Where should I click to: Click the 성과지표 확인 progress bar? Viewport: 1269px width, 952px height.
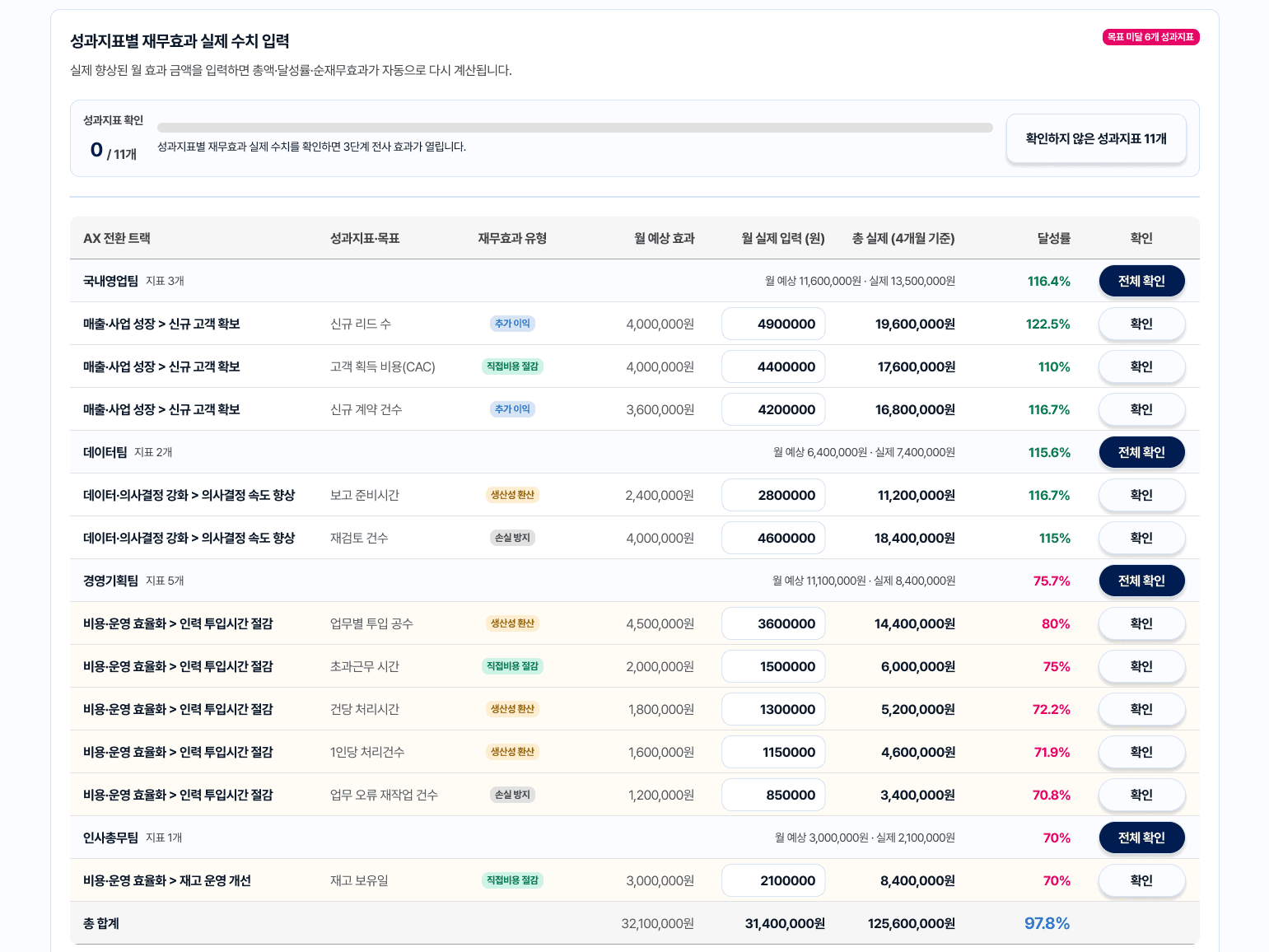tap(575, 128)
